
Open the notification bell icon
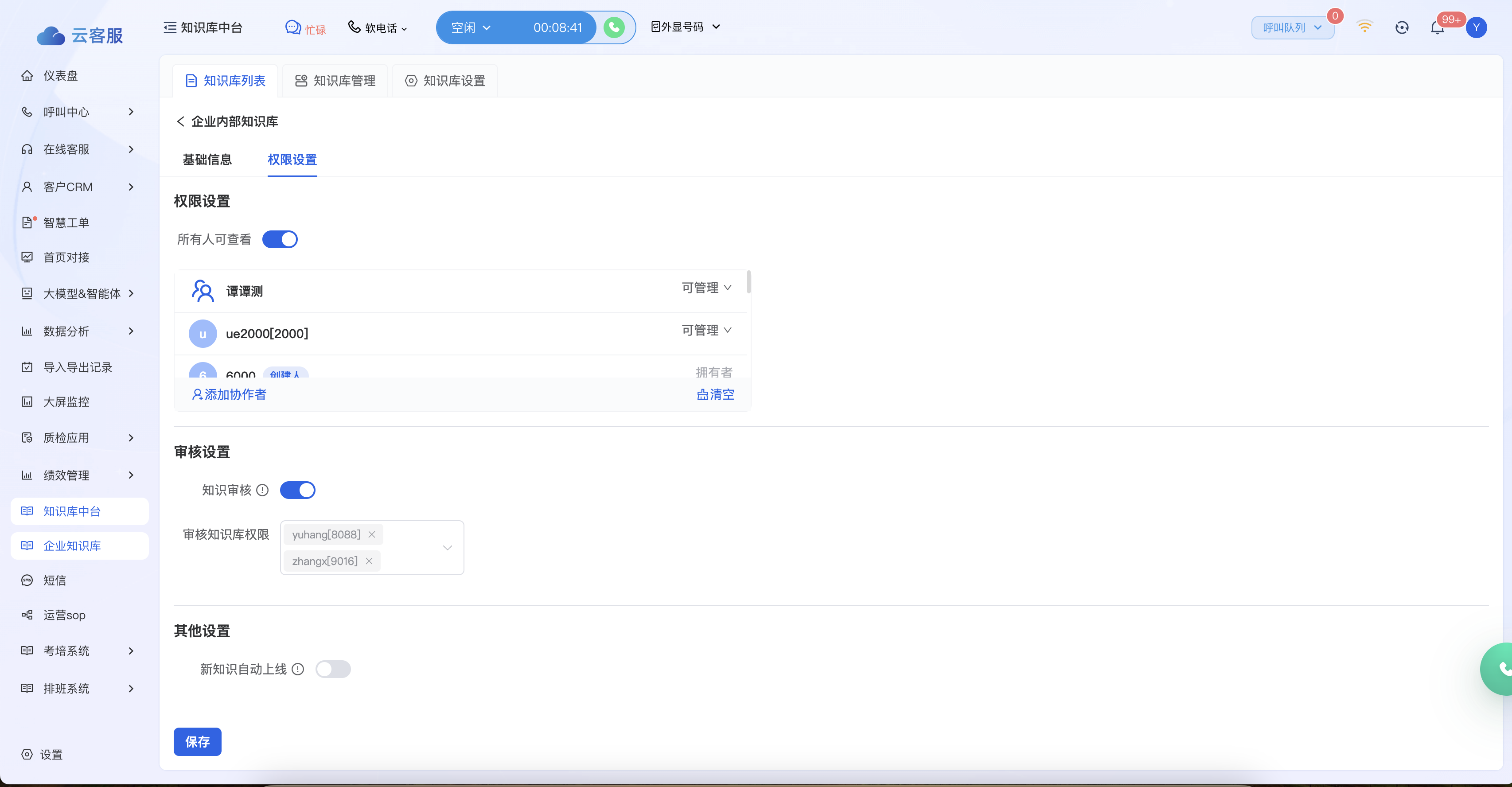tap(1437, 27)
